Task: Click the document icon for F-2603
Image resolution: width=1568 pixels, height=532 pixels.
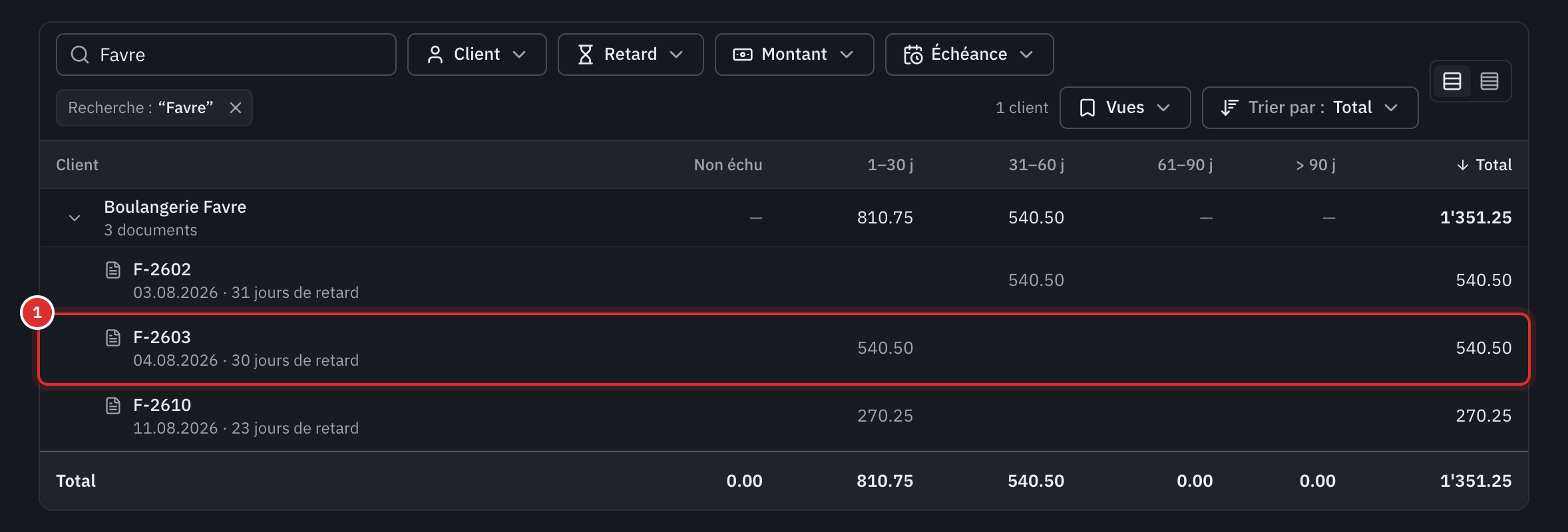Action: click(x=113, y=338)
